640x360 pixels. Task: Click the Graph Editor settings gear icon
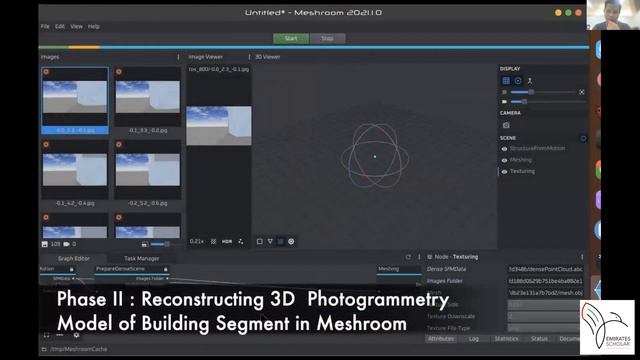[76, 335]
